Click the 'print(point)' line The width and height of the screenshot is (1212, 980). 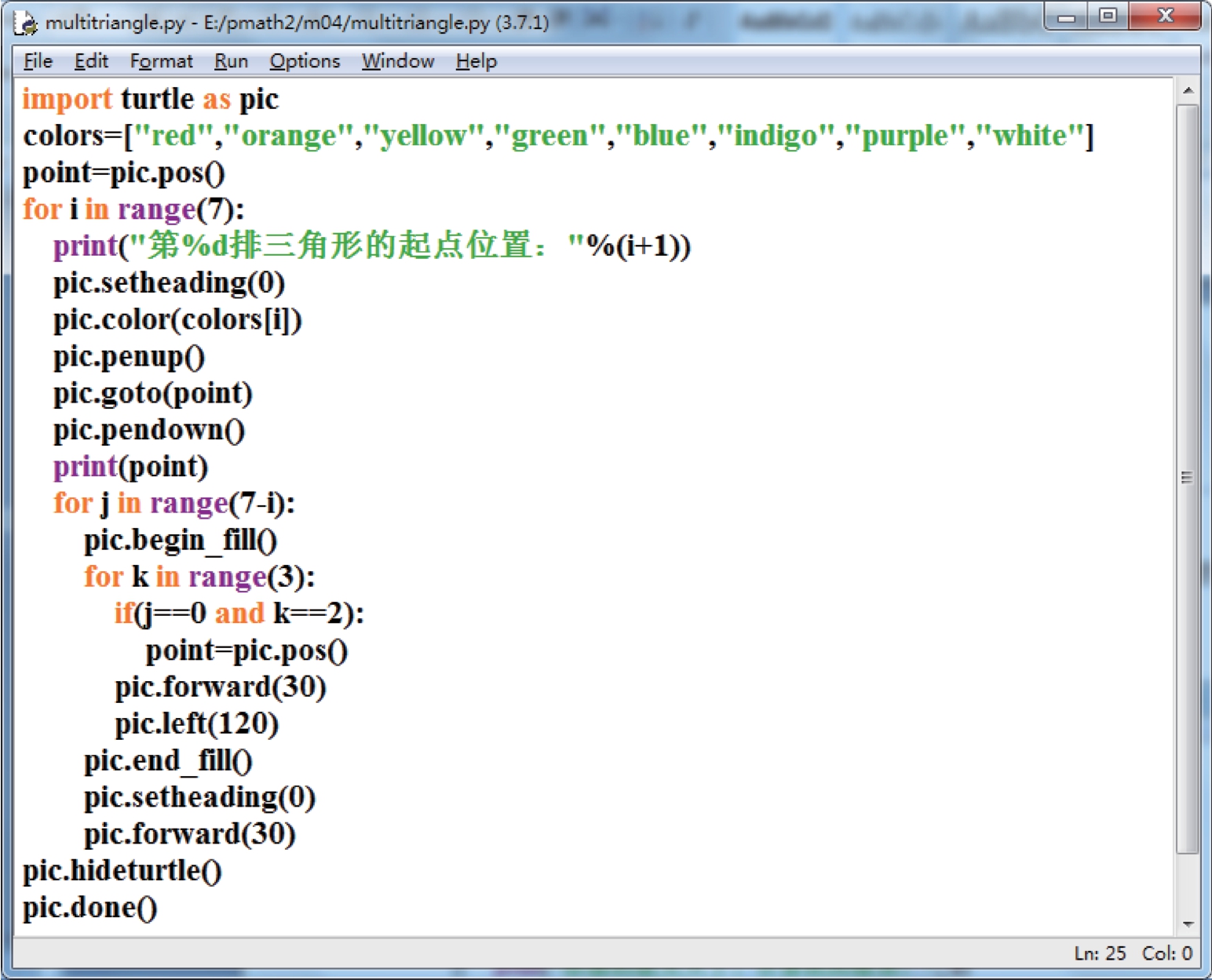[130, 467]
